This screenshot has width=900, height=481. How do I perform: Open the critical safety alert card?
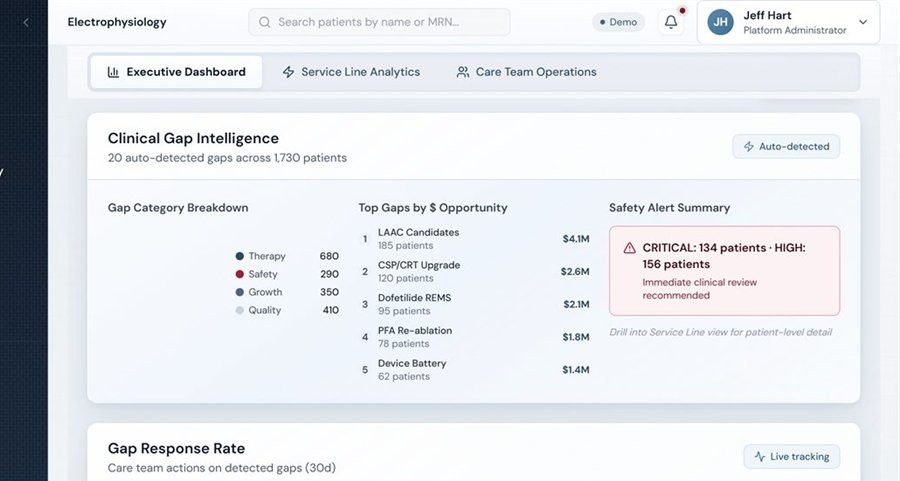(724, 271)
